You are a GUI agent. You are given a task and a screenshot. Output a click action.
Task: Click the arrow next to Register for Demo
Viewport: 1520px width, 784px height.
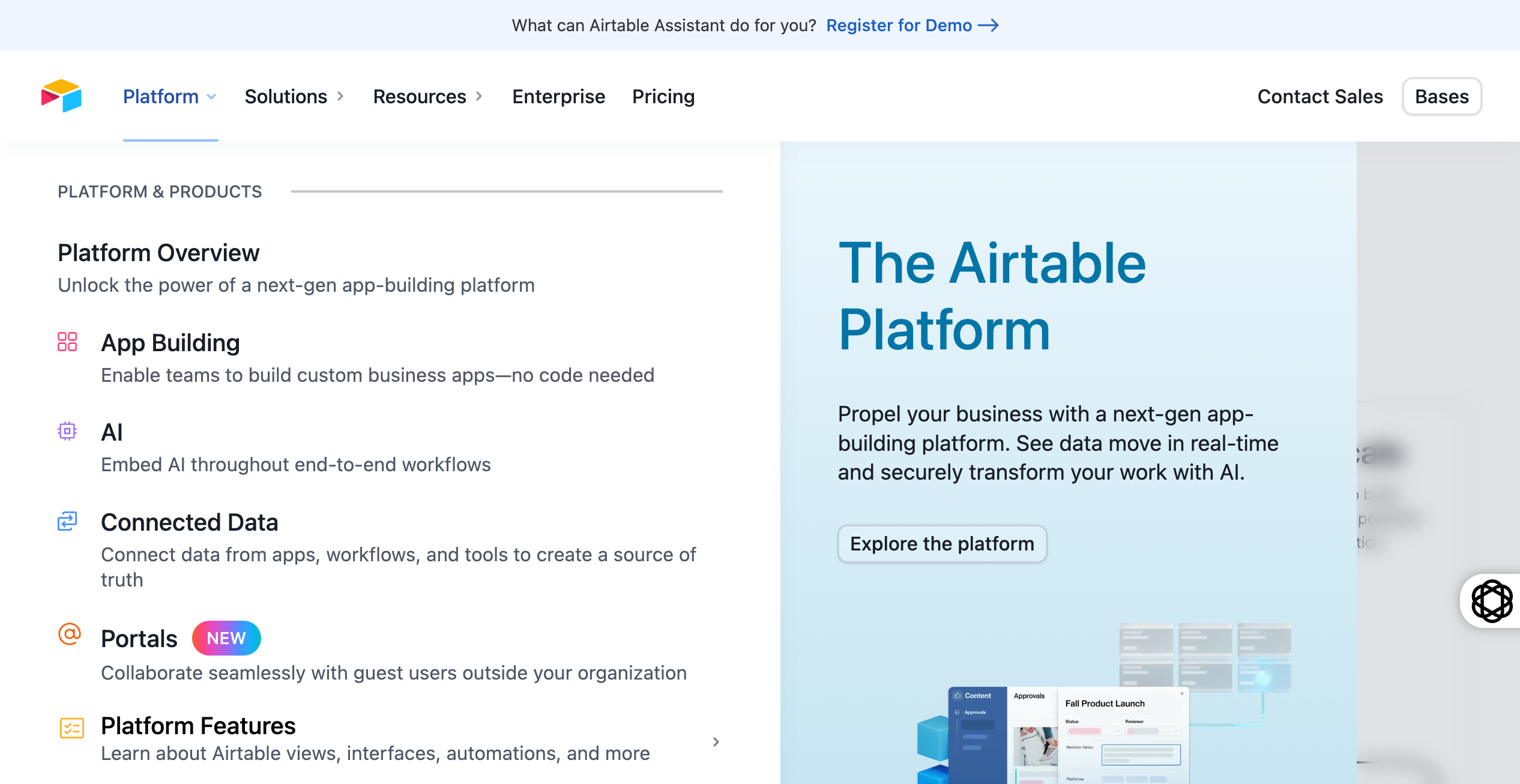click(x=988, y=25)
